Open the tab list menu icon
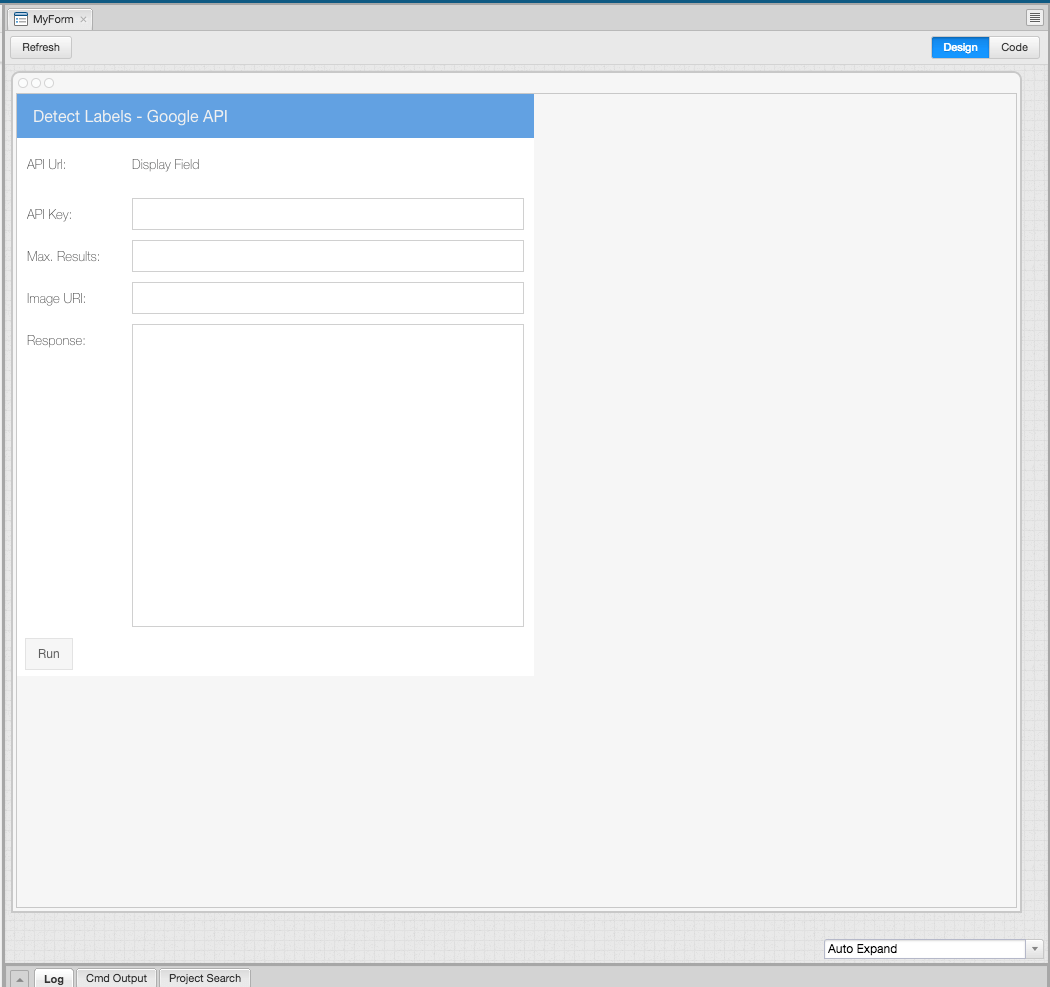The width and height of the screenshot is (1050, 987). [x=1035, y=17]
